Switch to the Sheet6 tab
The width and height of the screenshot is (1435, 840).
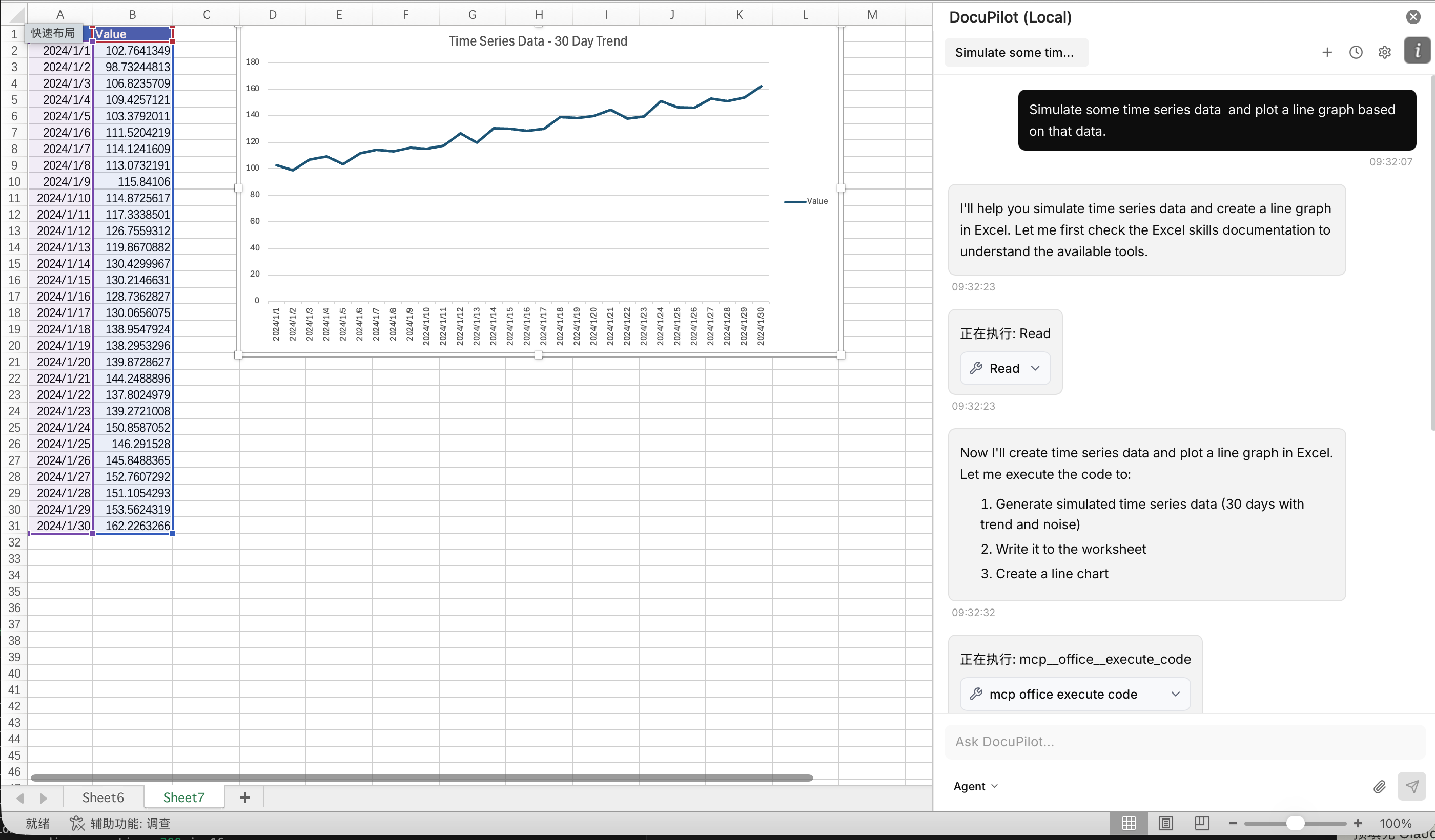(x=102, y=797)
